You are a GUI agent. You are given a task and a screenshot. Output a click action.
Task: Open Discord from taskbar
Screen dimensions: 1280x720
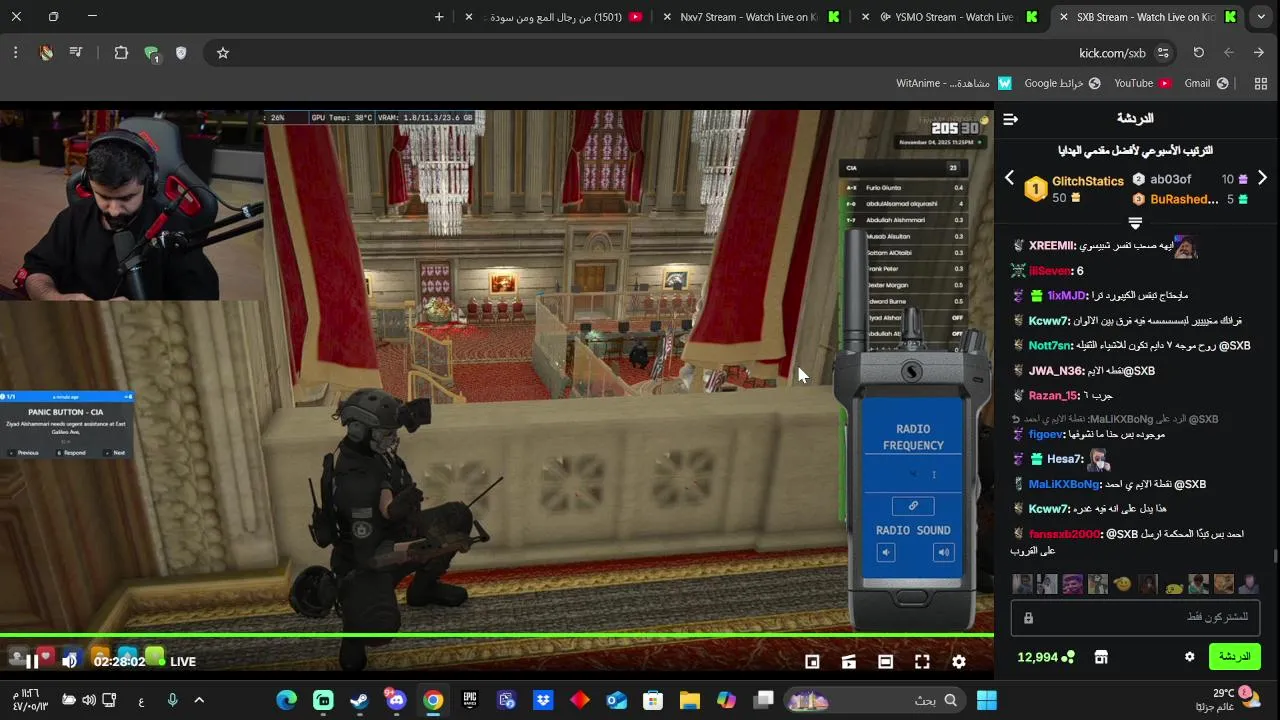(396, 700)
